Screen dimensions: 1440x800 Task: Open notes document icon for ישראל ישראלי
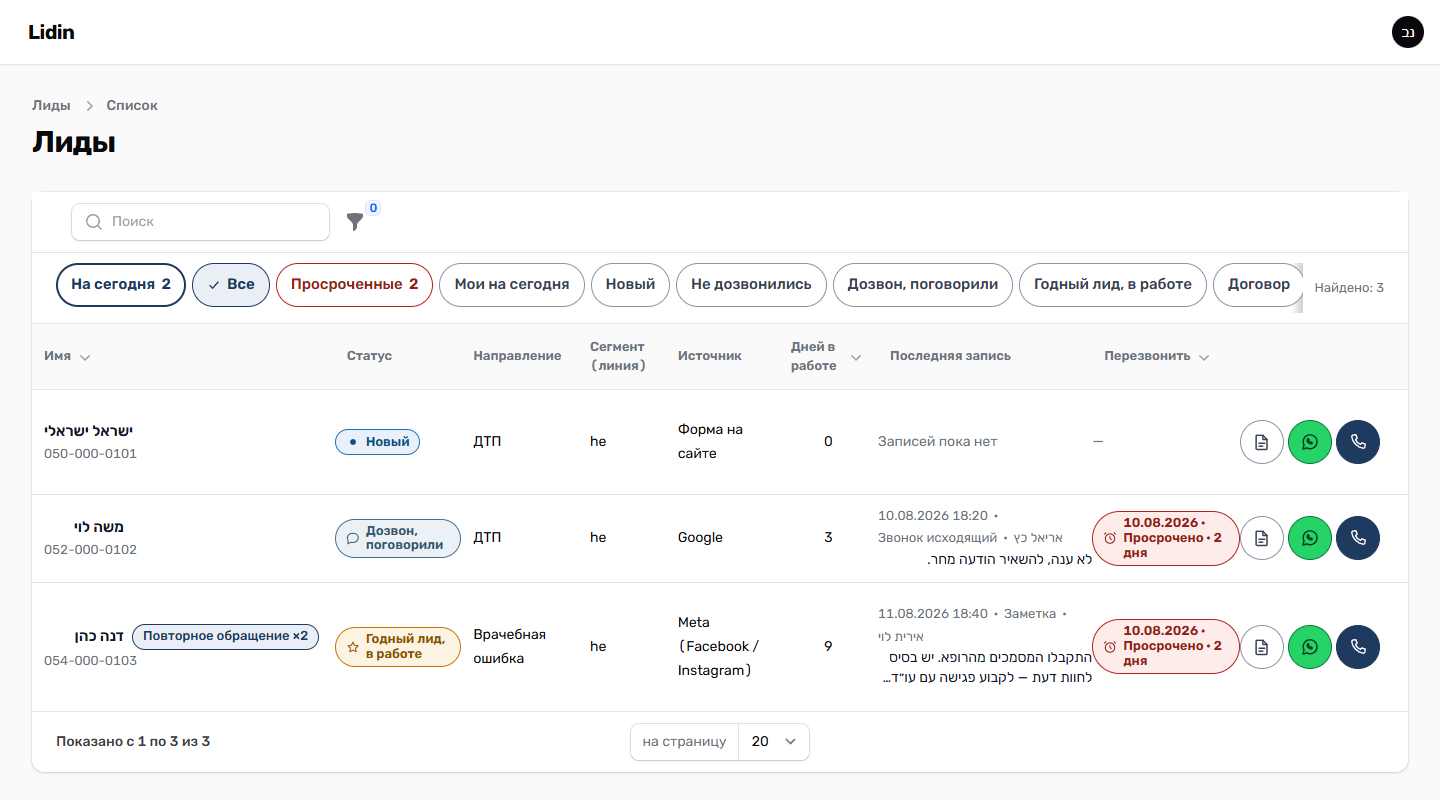coord(1262,442)
